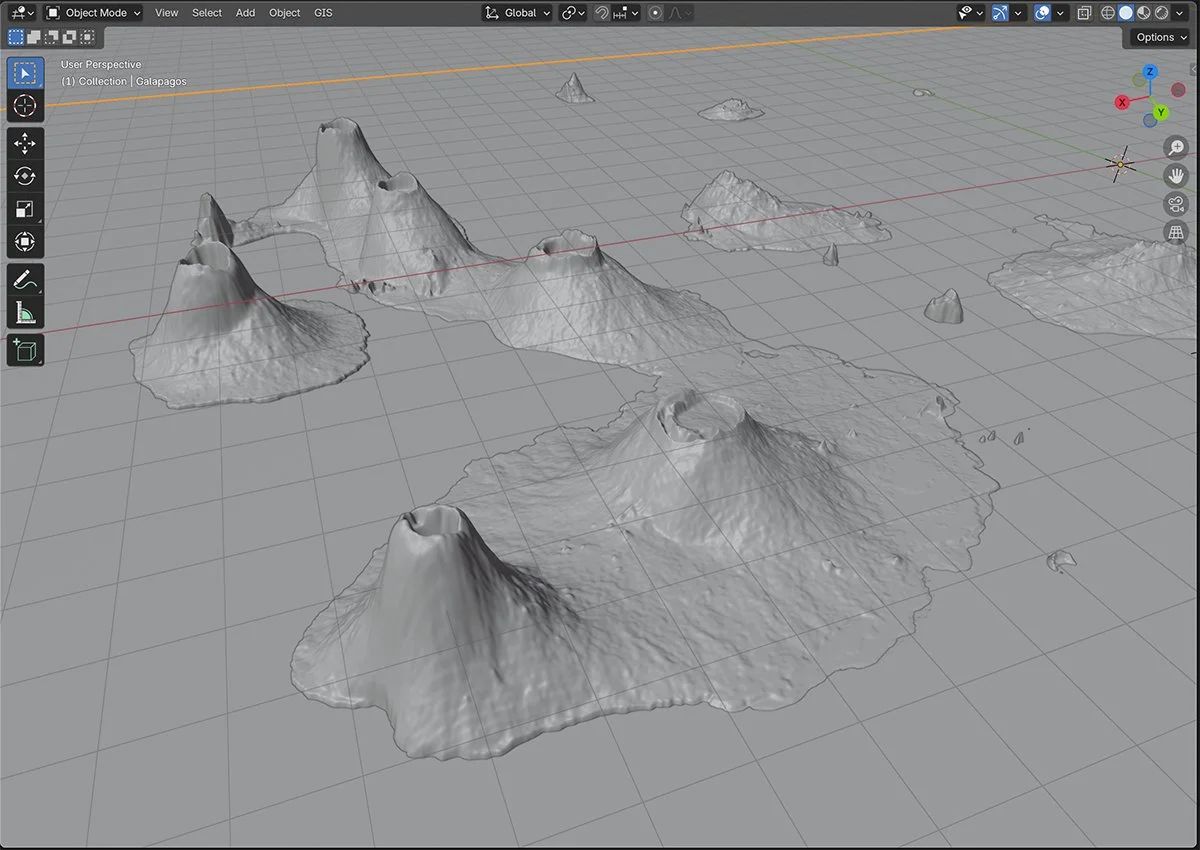Image resolution: width=1200 pixels, height=850 pixels.
Task: Set selection mode to invert
Action: click(x=70, y=37)
